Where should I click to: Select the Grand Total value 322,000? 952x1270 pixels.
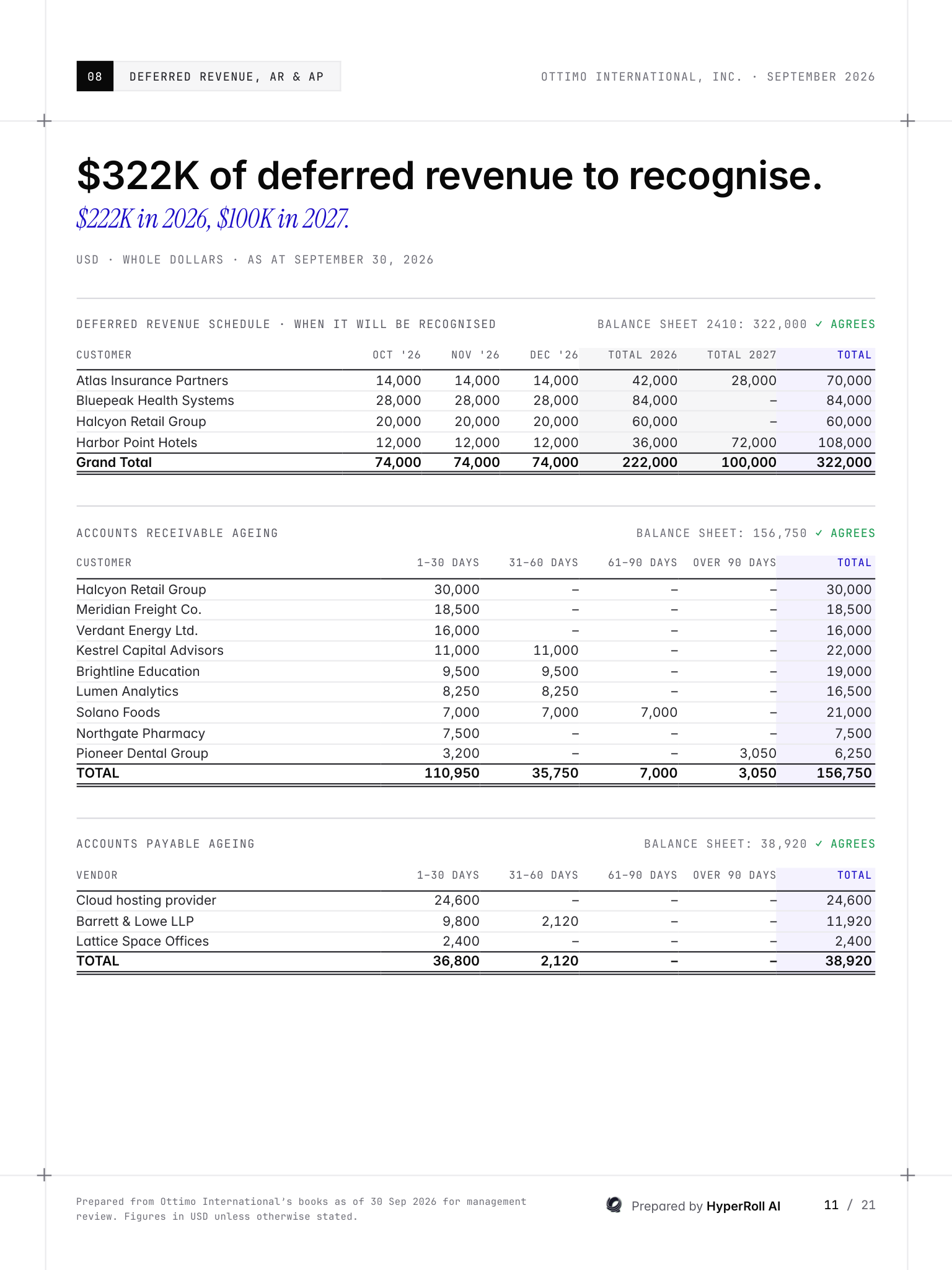click(x=844, y=463)
